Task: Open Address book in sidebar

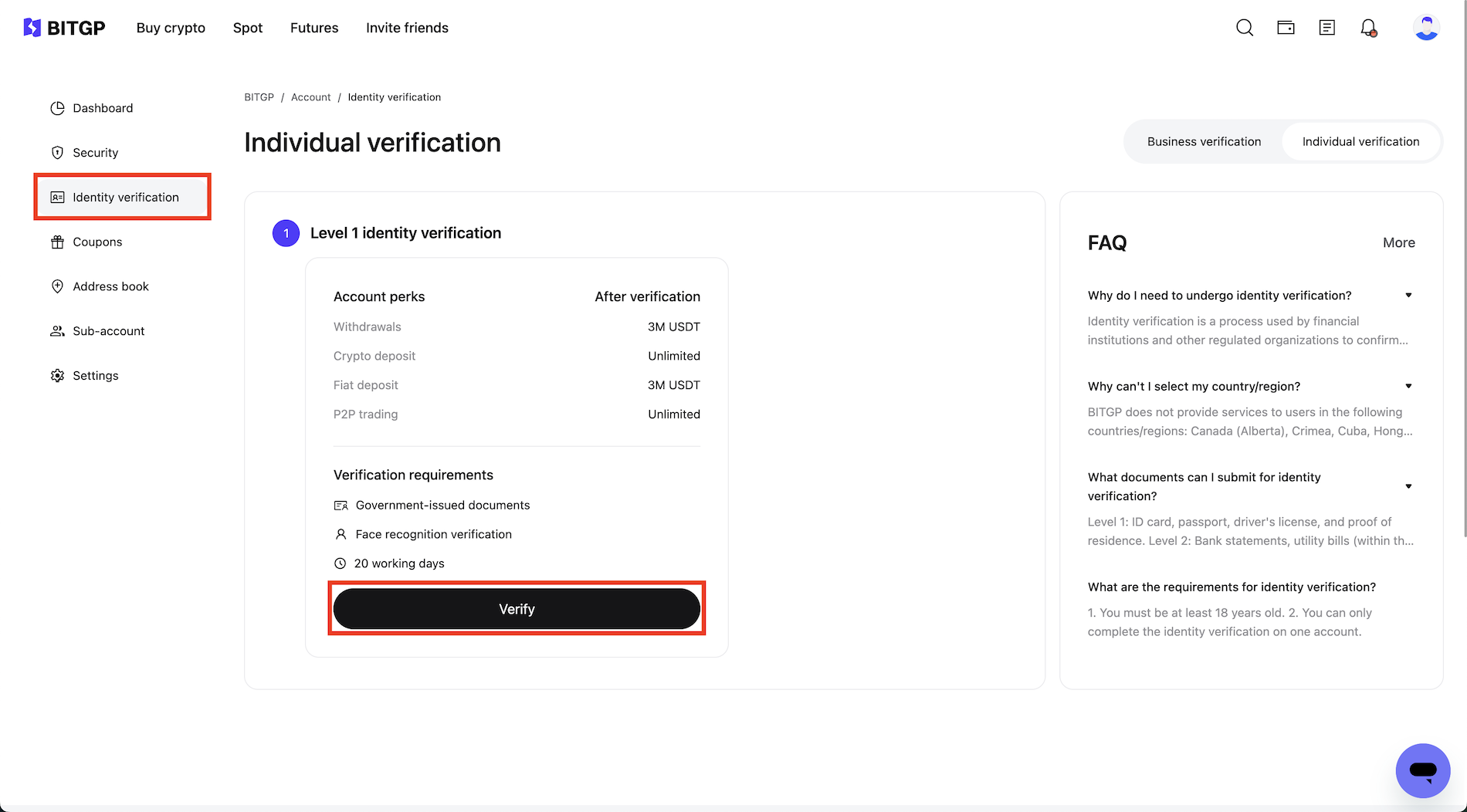Action: click(122, 286)
